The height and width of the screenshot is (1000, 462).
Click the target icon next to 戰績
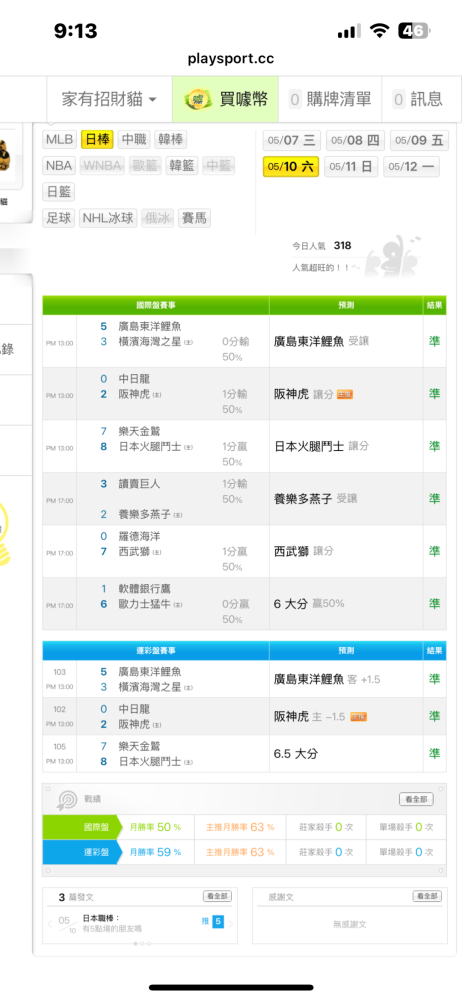(x=67, y=799)
